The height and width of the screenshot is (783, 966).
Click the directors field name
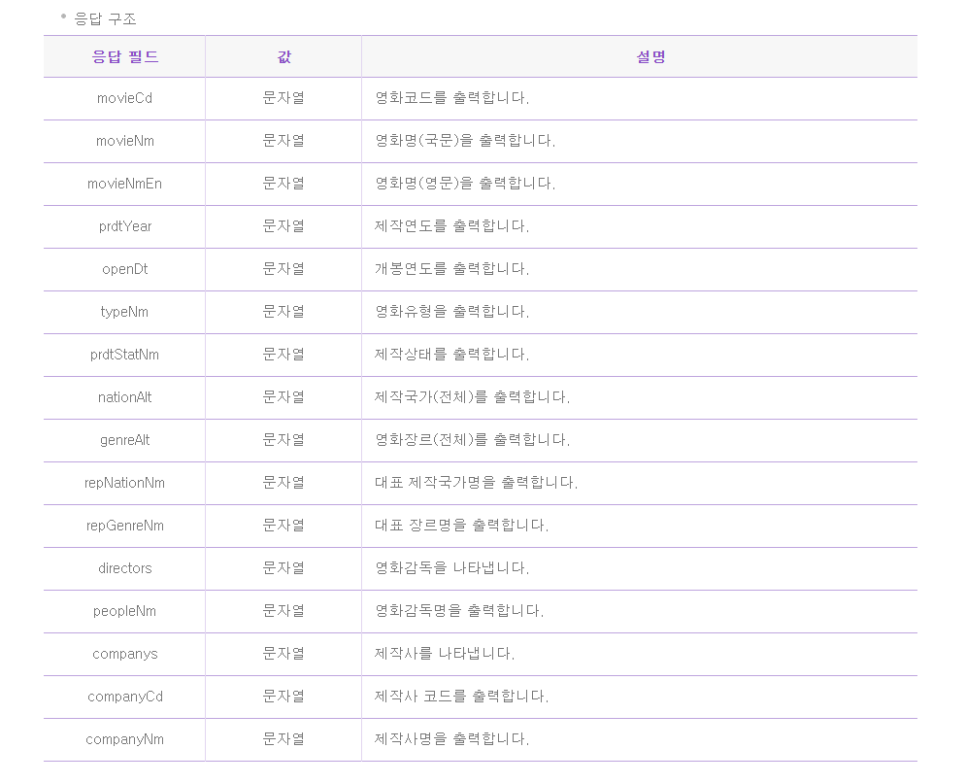[125, 568]
